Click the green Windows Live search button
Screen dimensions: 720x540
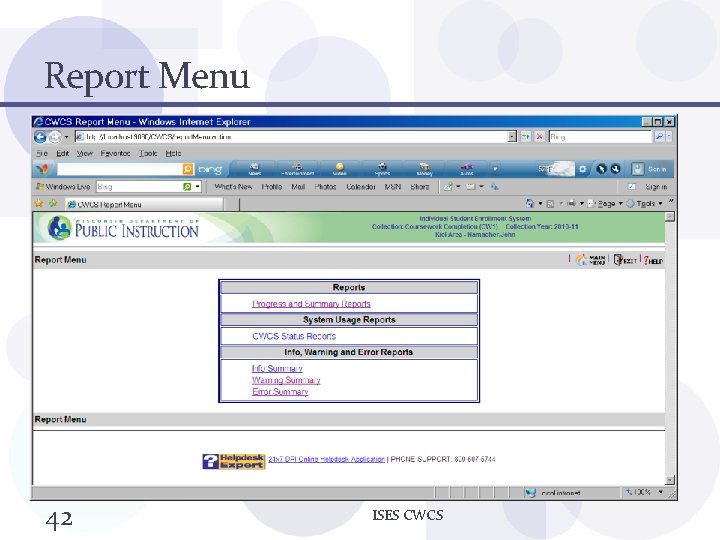tap(187, 186)
